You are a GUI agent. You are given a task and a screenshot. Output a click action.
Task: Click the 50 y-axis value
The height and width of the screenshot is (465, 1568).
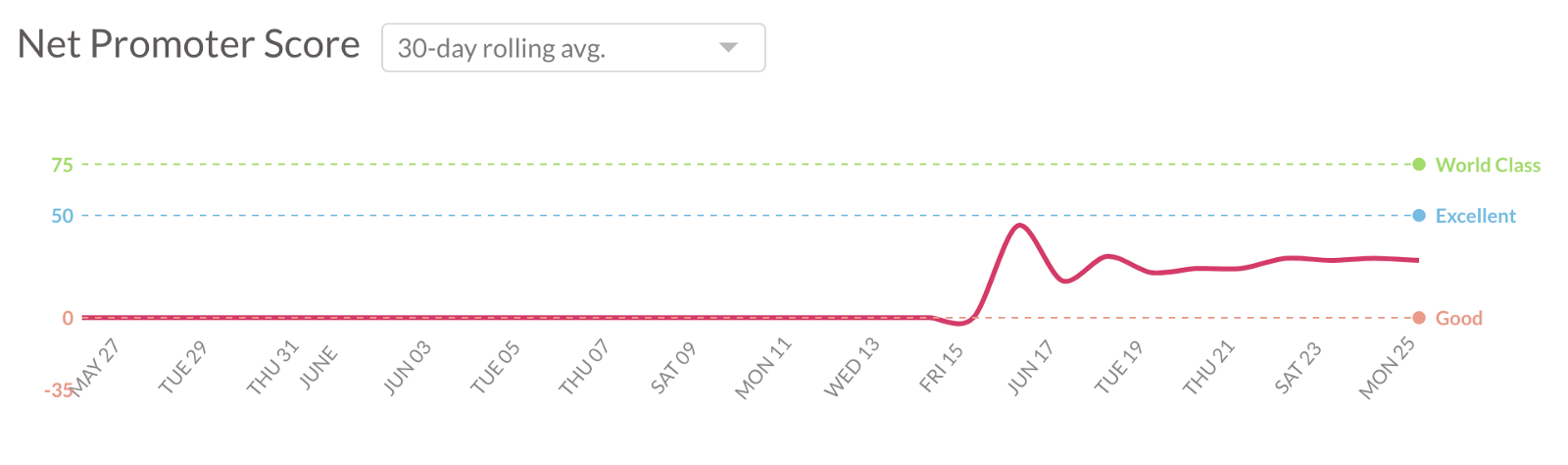click(62, 216)
